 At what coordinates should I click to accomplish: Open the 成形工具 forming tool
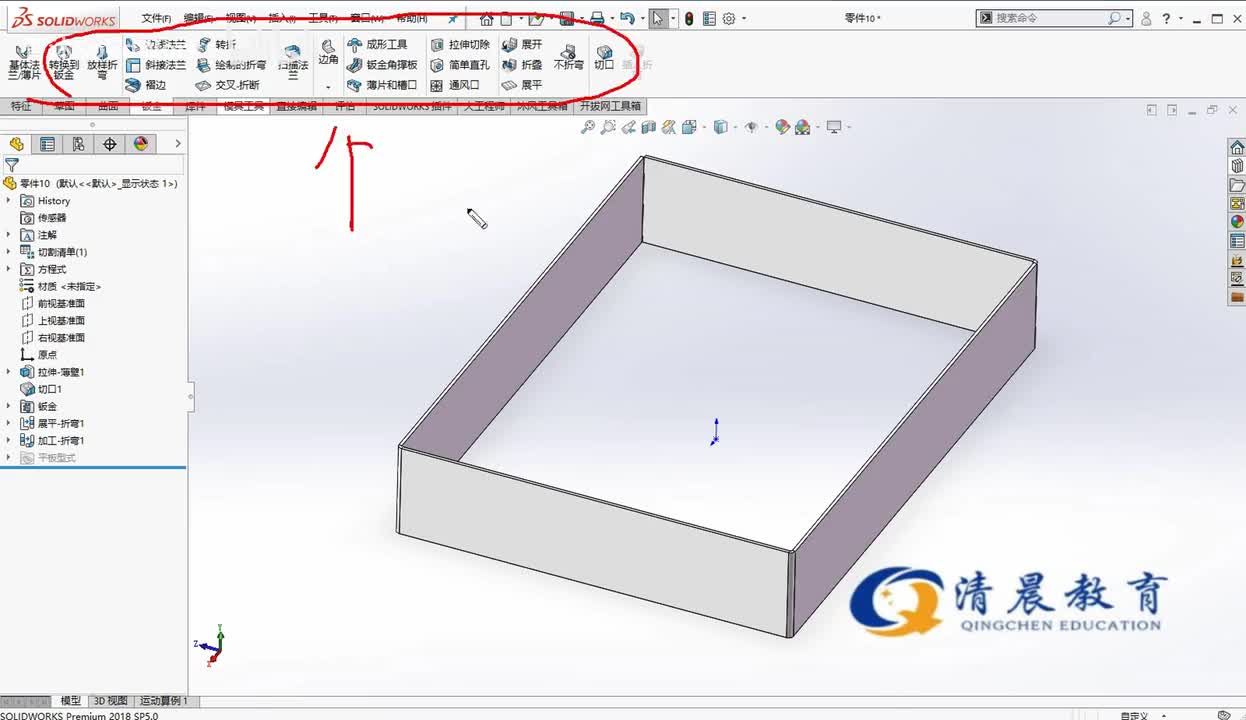[377, 45]
